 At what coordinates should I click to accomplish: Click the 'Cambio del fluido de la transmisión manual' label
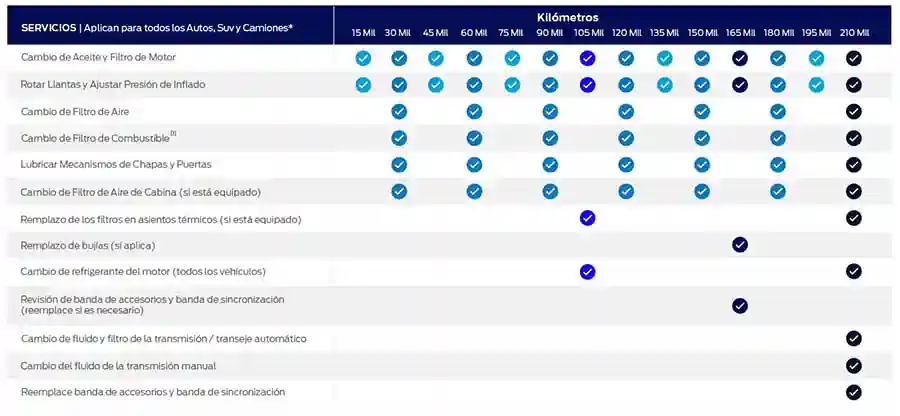[118, 366]
